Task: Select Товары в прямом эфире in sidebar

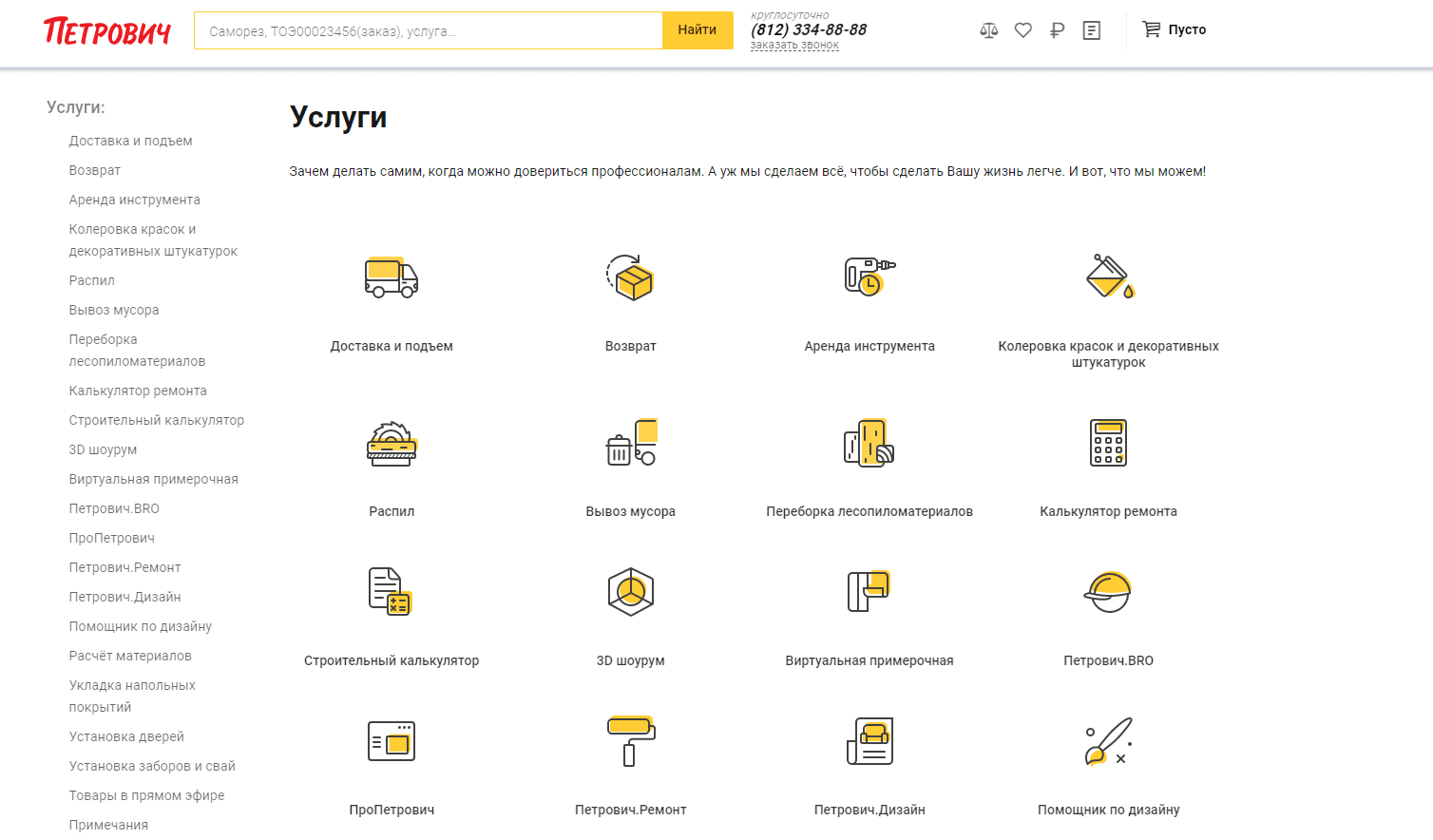Action: point(146,795)
